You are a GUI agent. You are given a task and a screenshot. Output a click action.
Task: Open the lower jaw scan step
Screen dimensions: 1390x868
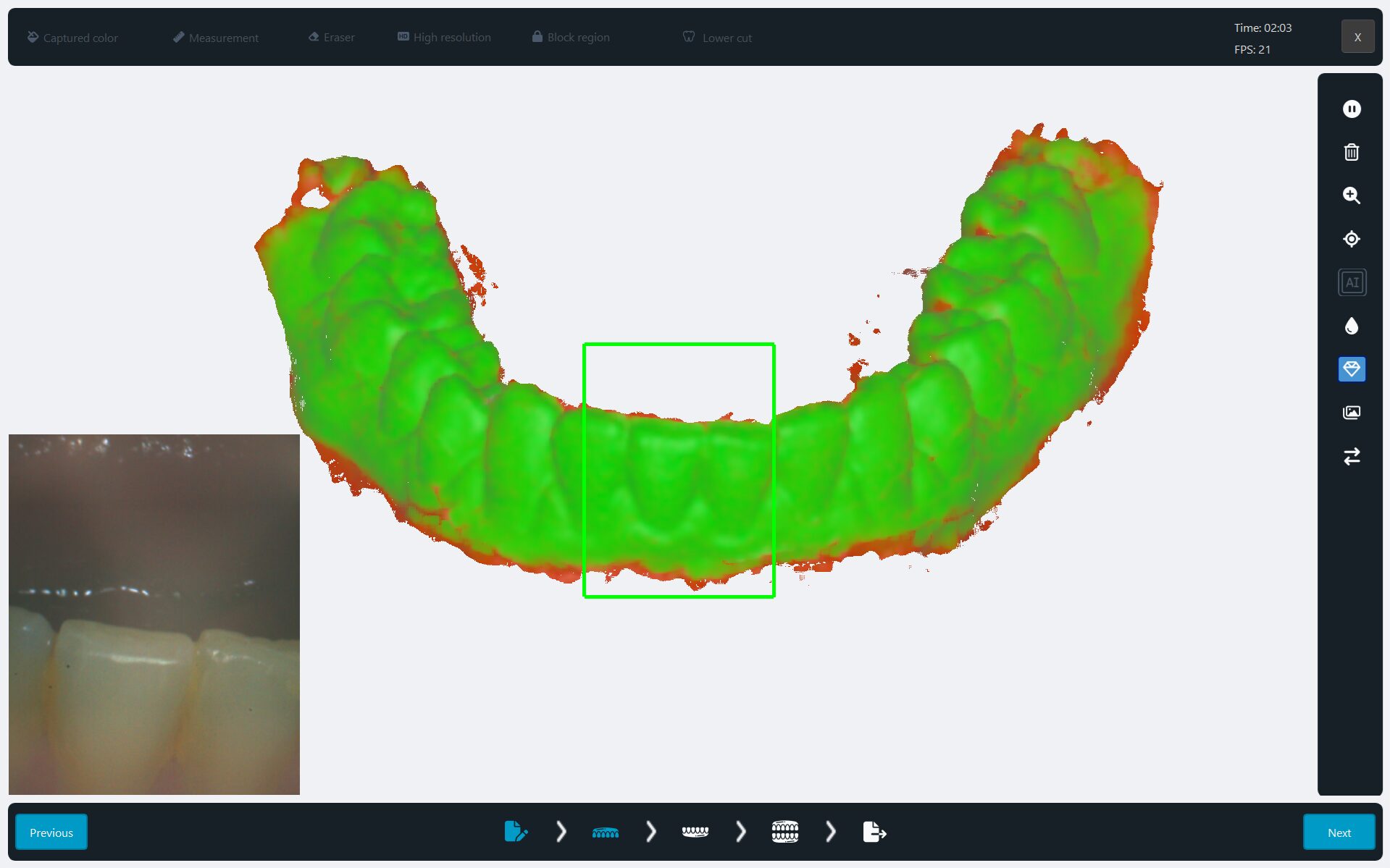coord(695,832)
